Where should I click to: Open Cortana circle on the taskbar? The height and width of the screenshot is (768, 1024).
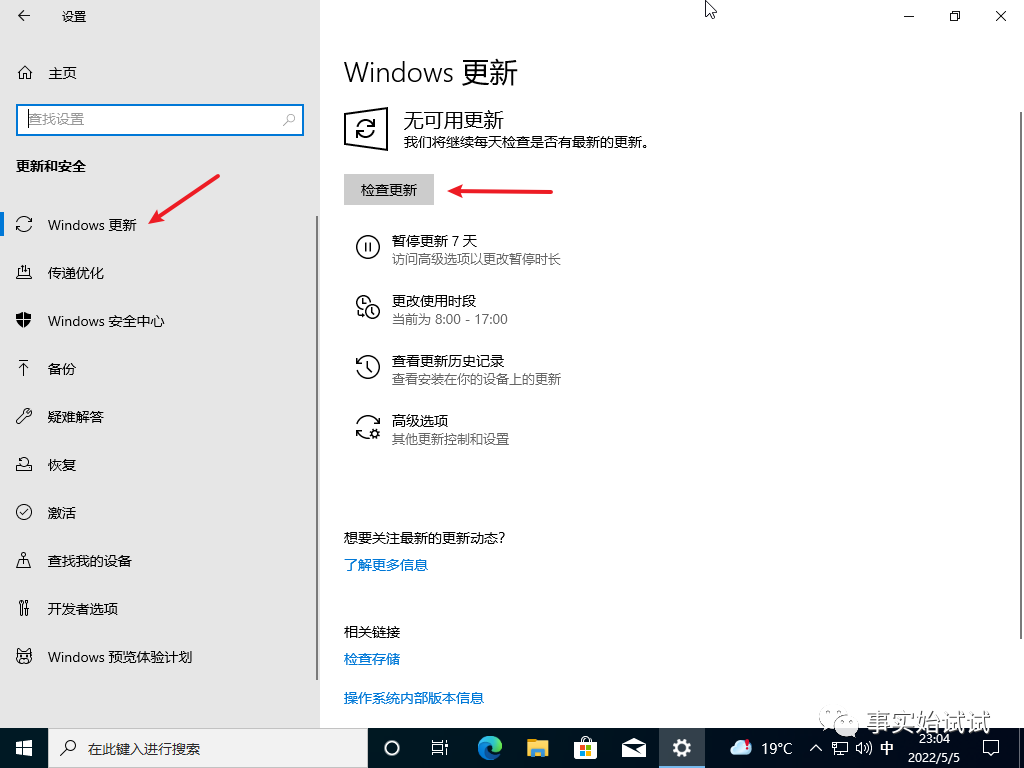(x=392, y=748)
